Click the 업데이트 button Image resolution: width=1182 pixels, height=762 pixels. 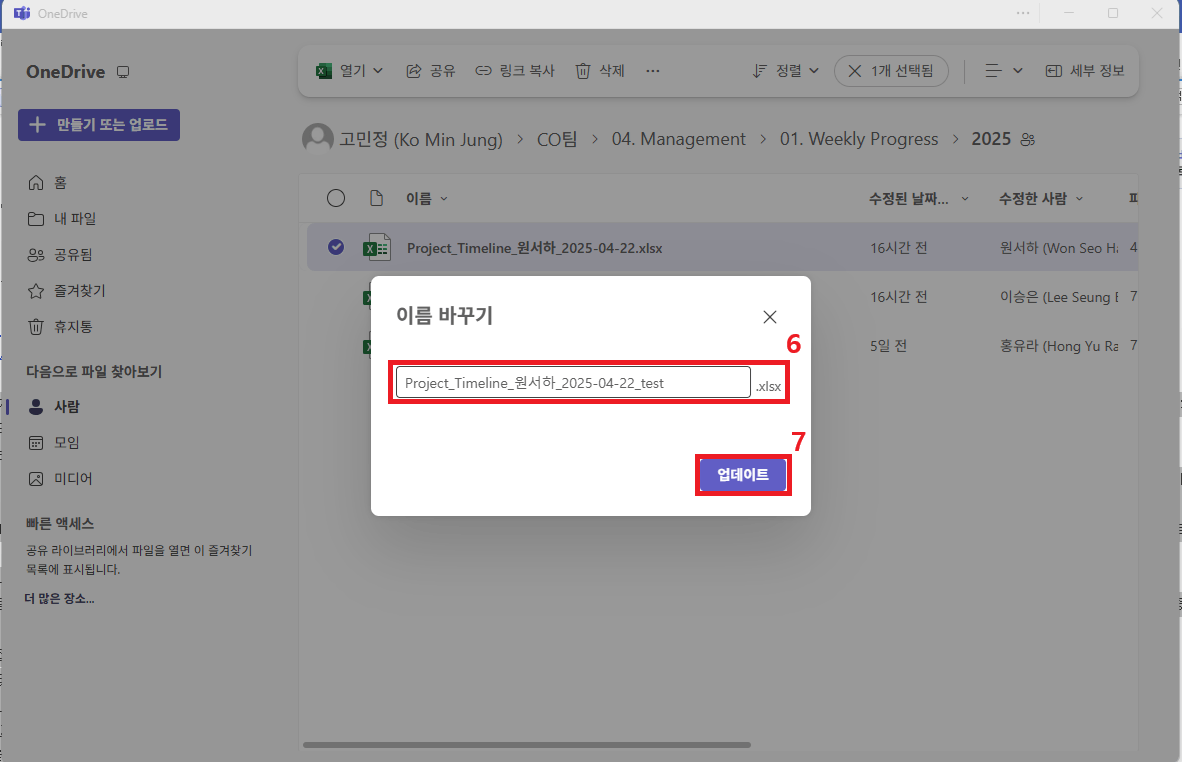pyautogui.click(x=743, y=475)
